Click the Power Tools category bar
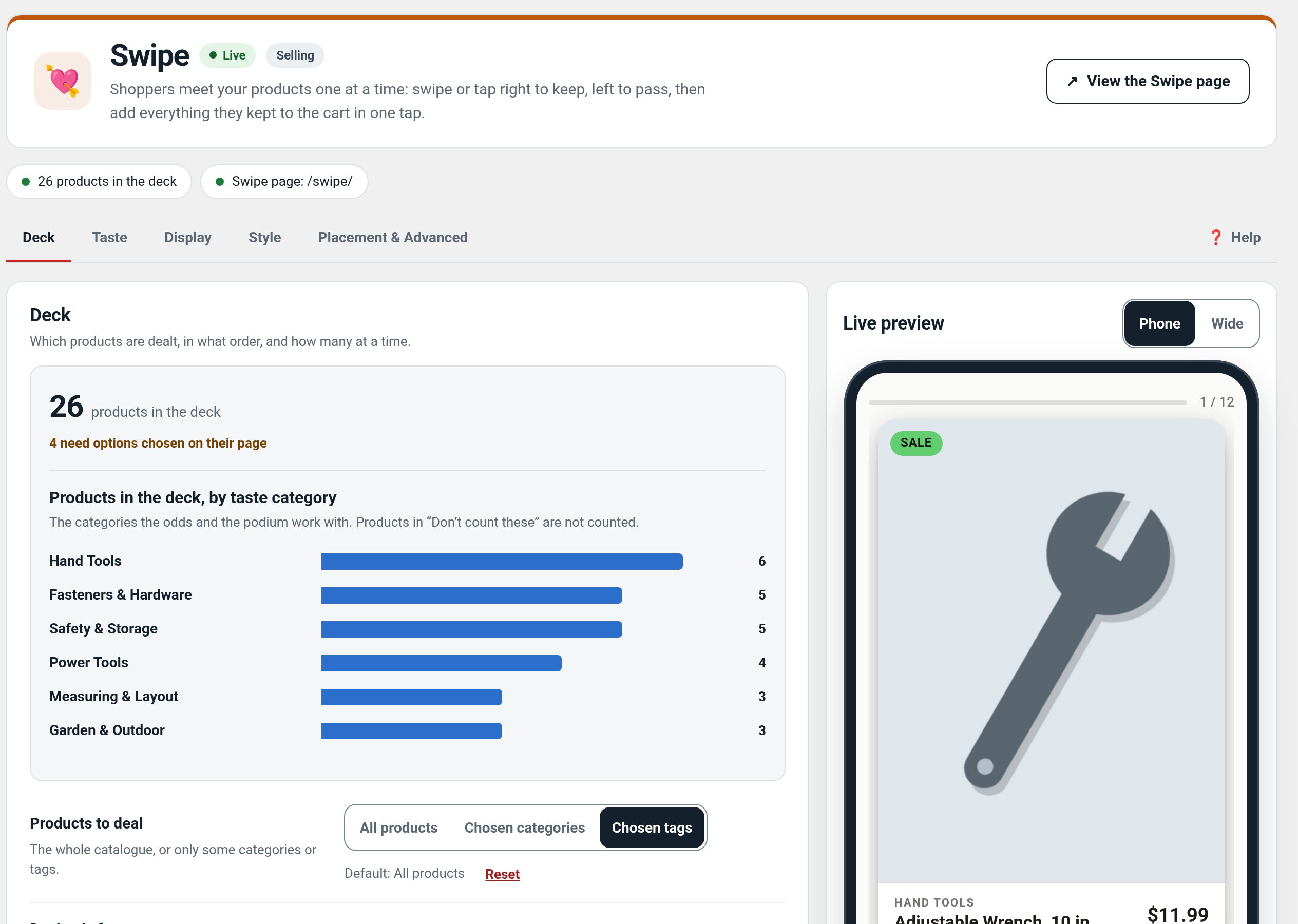This screenshot has height=924, width=1298. coord(441,663)
